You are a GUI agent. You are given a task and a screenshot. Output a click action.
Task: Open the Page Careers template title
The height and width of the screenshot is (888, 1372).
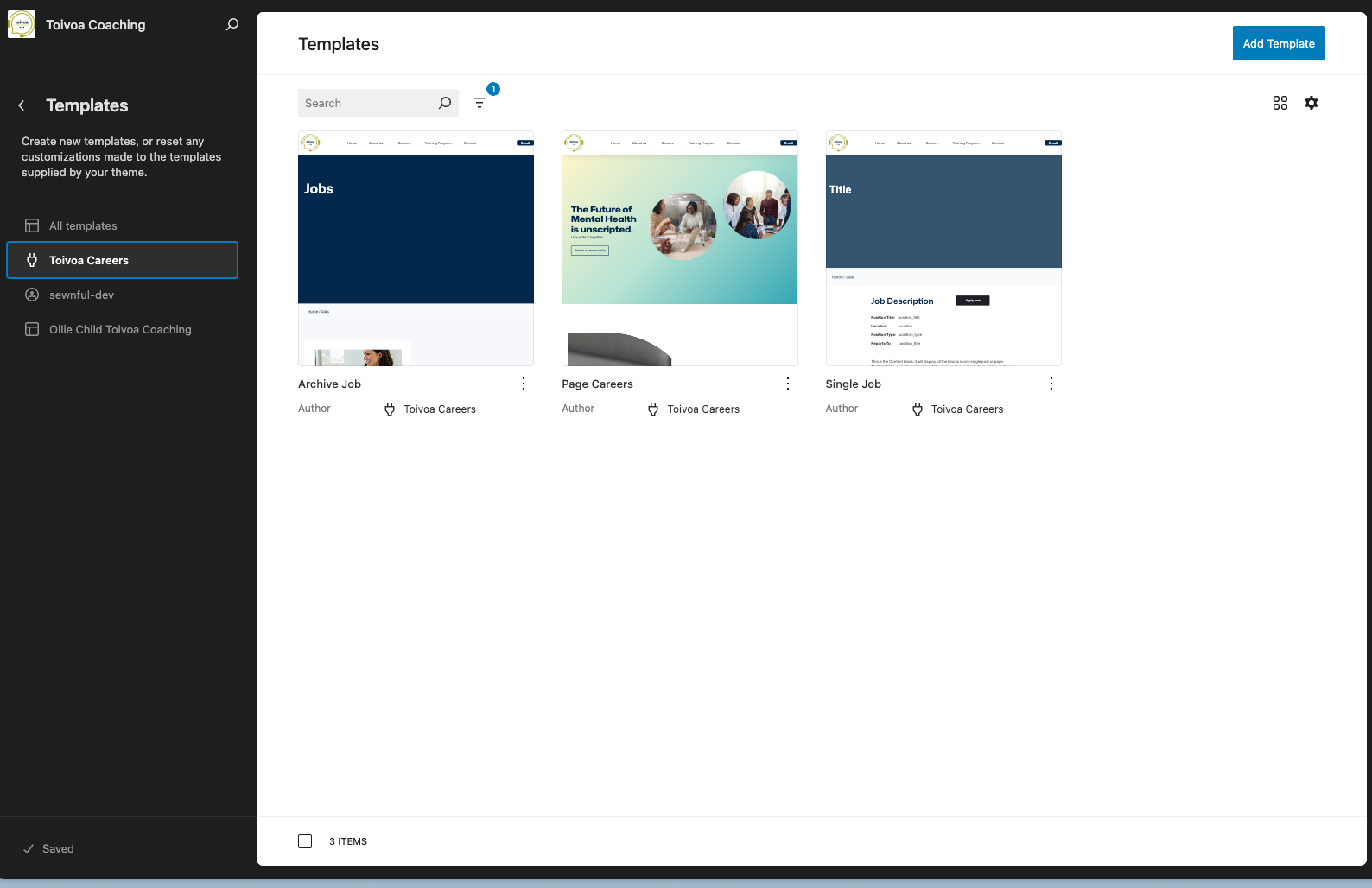(597, 384)
